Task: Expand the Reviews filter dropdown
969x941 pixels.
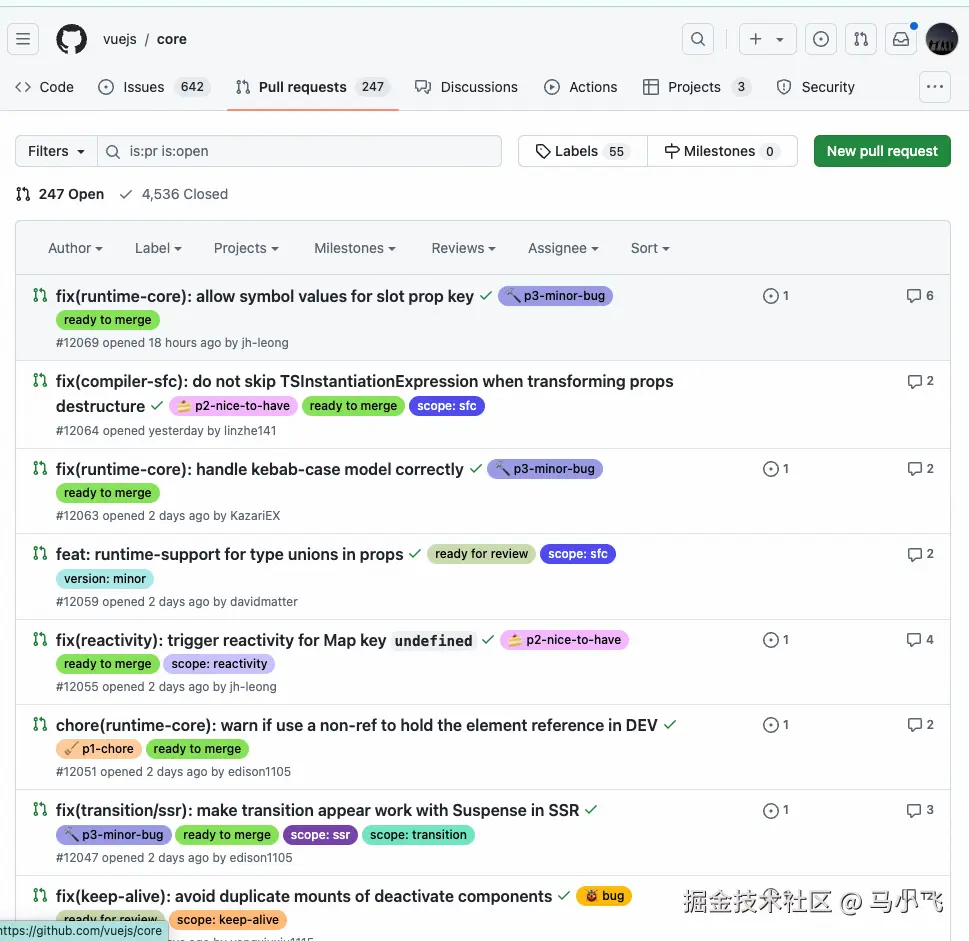Action: (463, 248)
